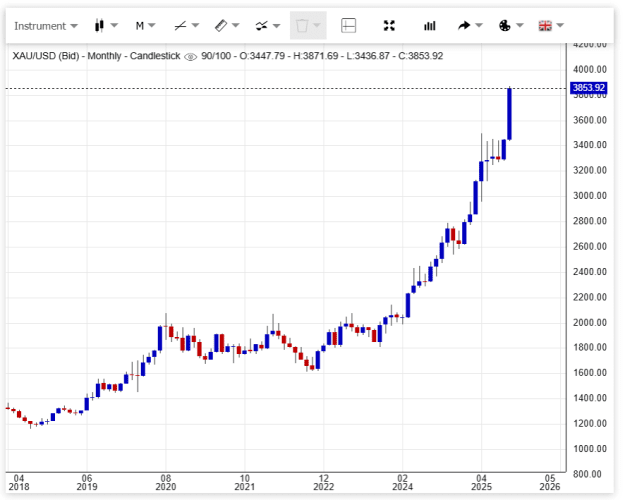This screenshot has height=500, width=625.
Task: Toggle the eye visibility icon beside Candlestick
Action: 191,57
